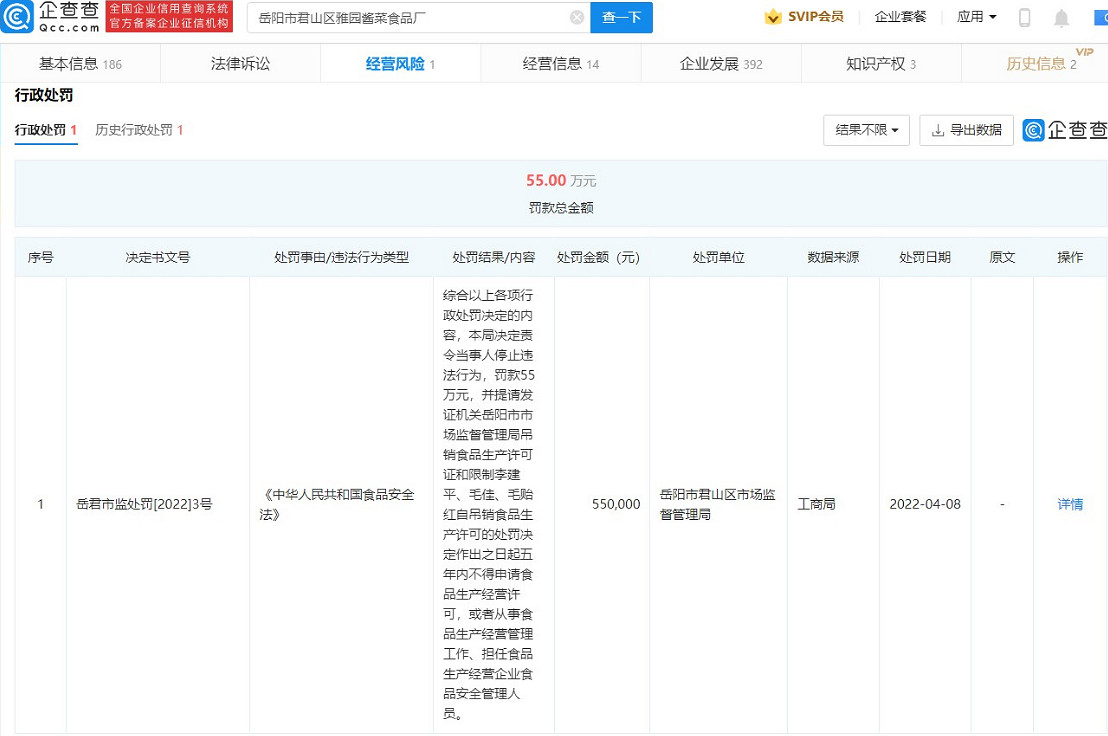Open the 结果不限 filter dropdown
Screen dimensions: 1108x736
866,130
